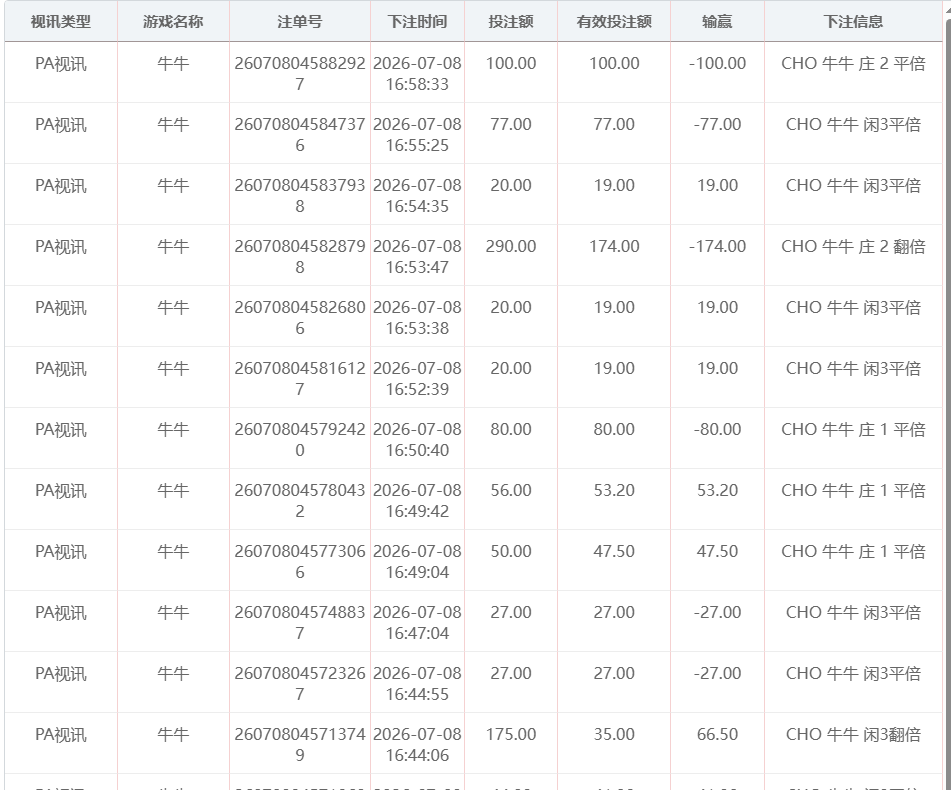
Task: Click the 'CHO 牛牛 庄 2 翻倍' bet info
Action: [853, 246]
